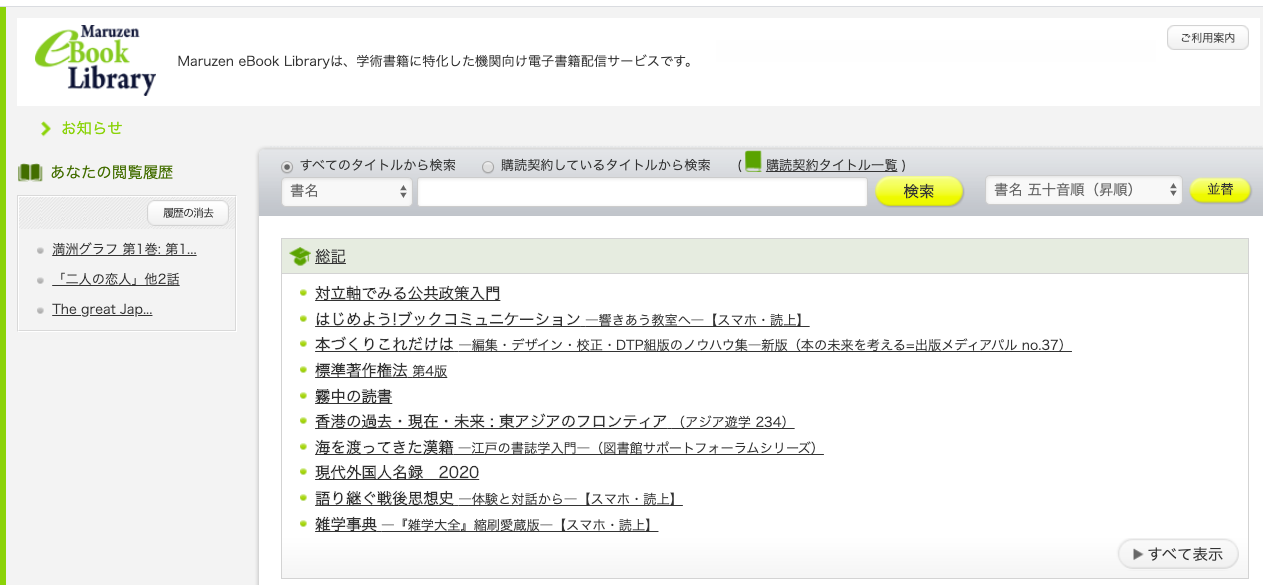
Task: Open the 書名 search field dropdown
Action: [347, 191]
